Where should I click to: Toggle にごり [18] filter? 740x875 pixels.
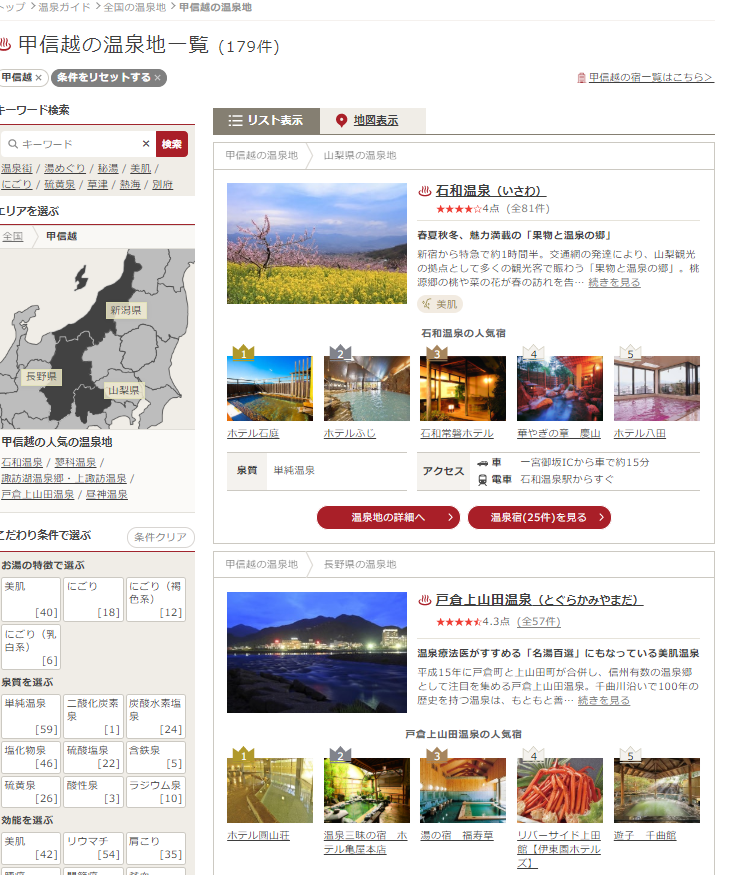click(x=93, y=599)
